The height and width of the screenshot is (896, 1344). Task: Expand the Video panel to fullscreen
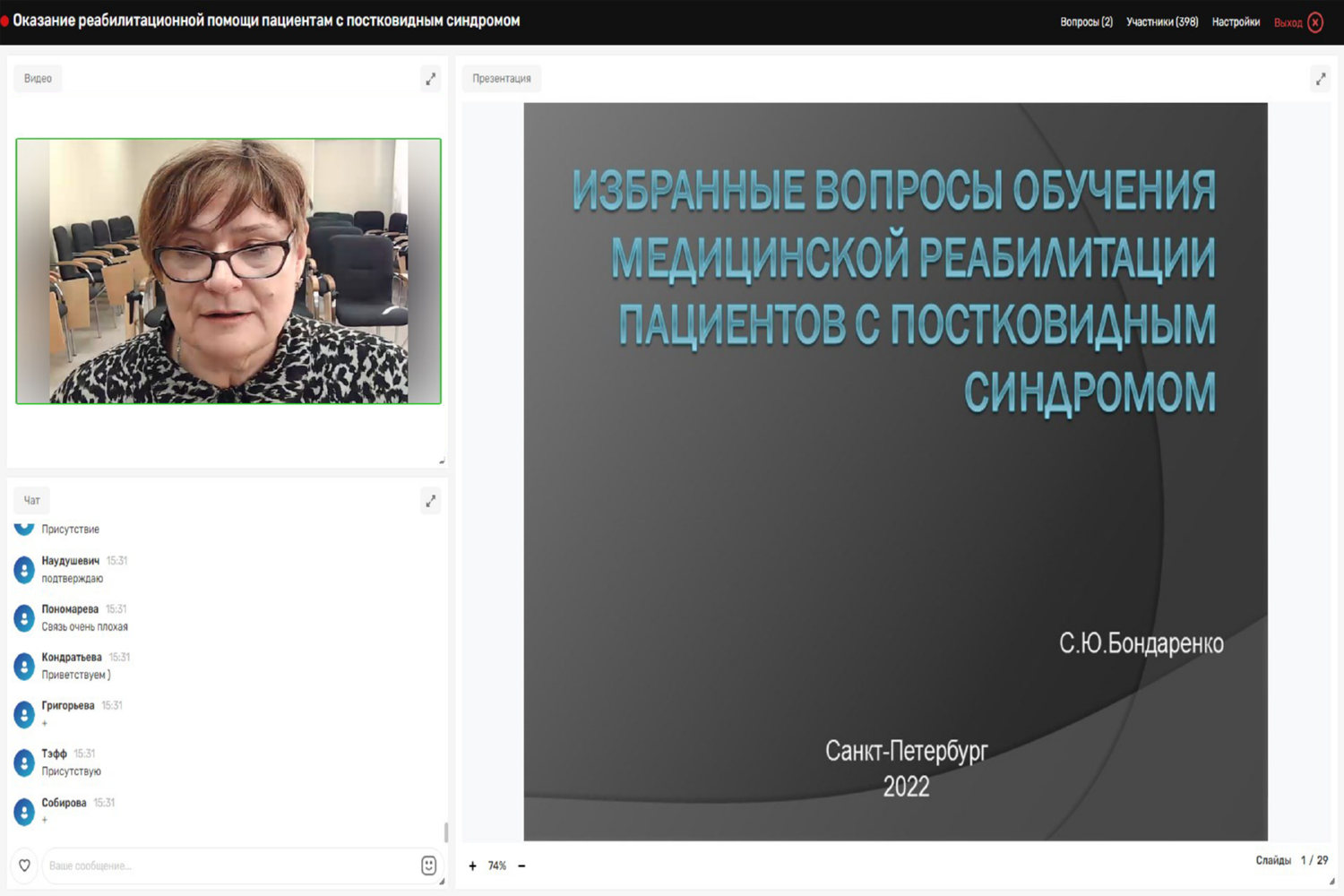click(431, 79)
